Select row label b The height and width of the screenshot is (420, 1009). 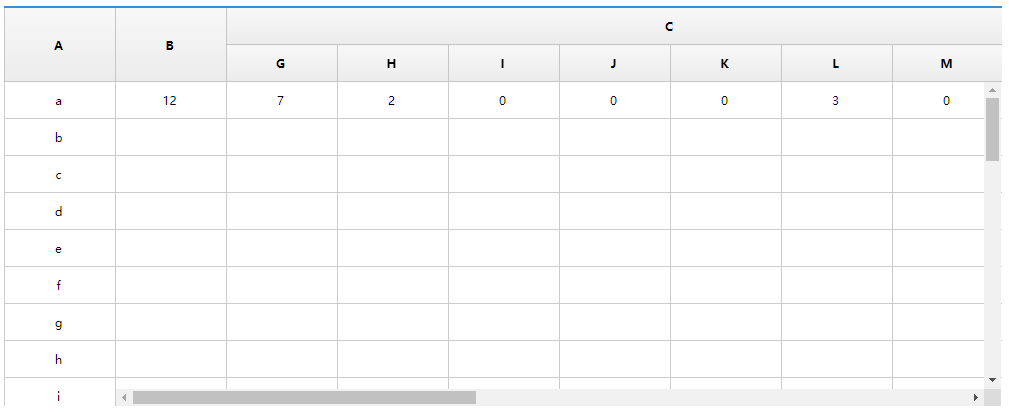pos(60,137)
